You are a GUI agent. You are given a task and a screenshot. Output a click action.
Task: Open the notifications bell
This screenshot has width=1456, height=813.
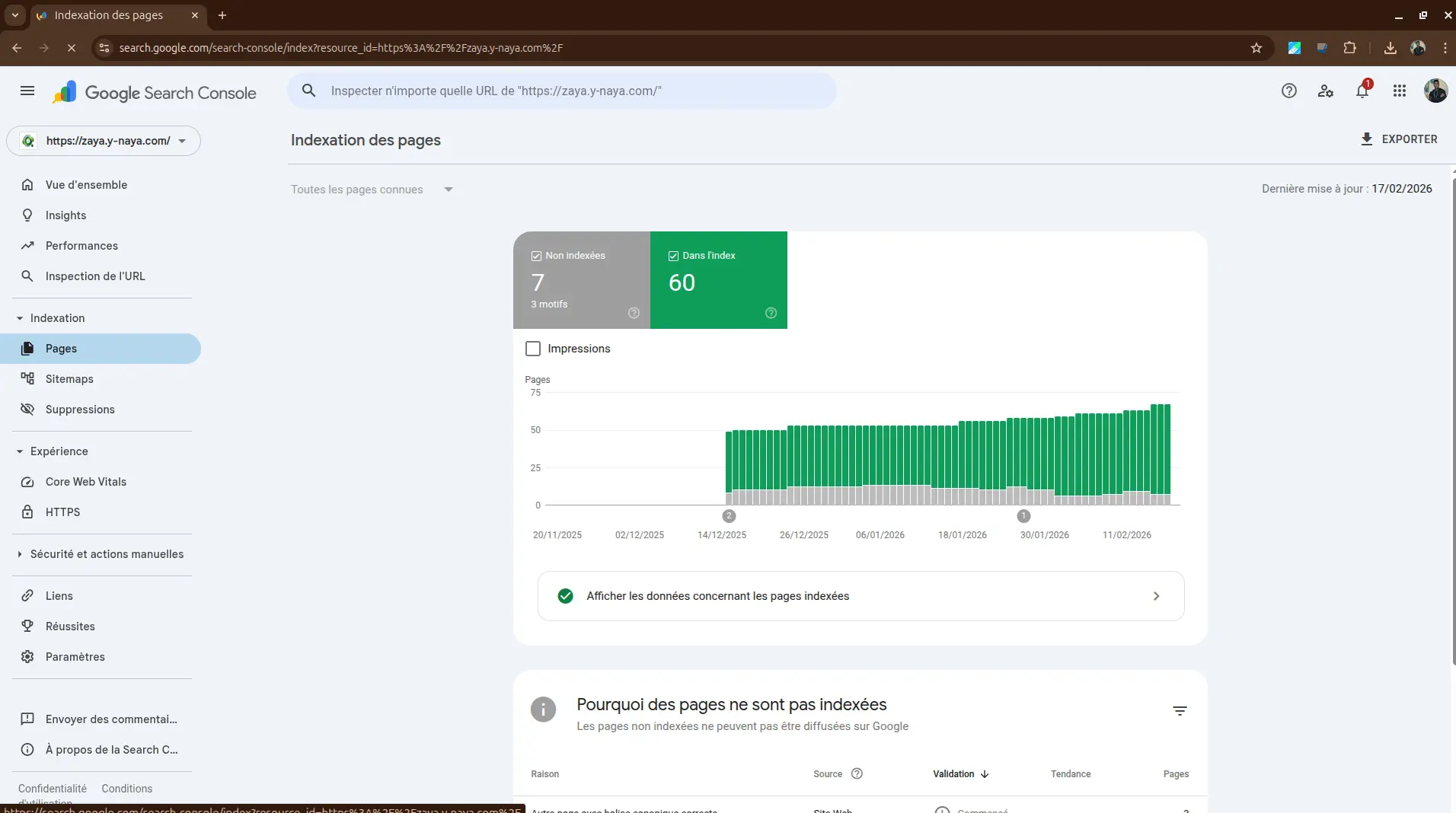[x=1362, y=91]
